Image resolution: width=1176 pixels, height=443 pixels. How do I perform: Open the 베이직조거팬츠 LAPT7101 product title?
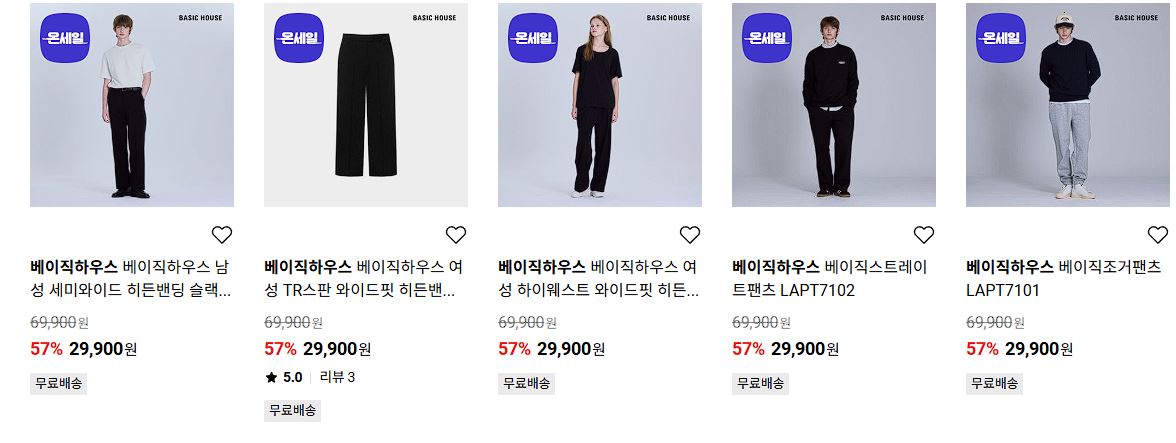click(x=1064, y=278)
